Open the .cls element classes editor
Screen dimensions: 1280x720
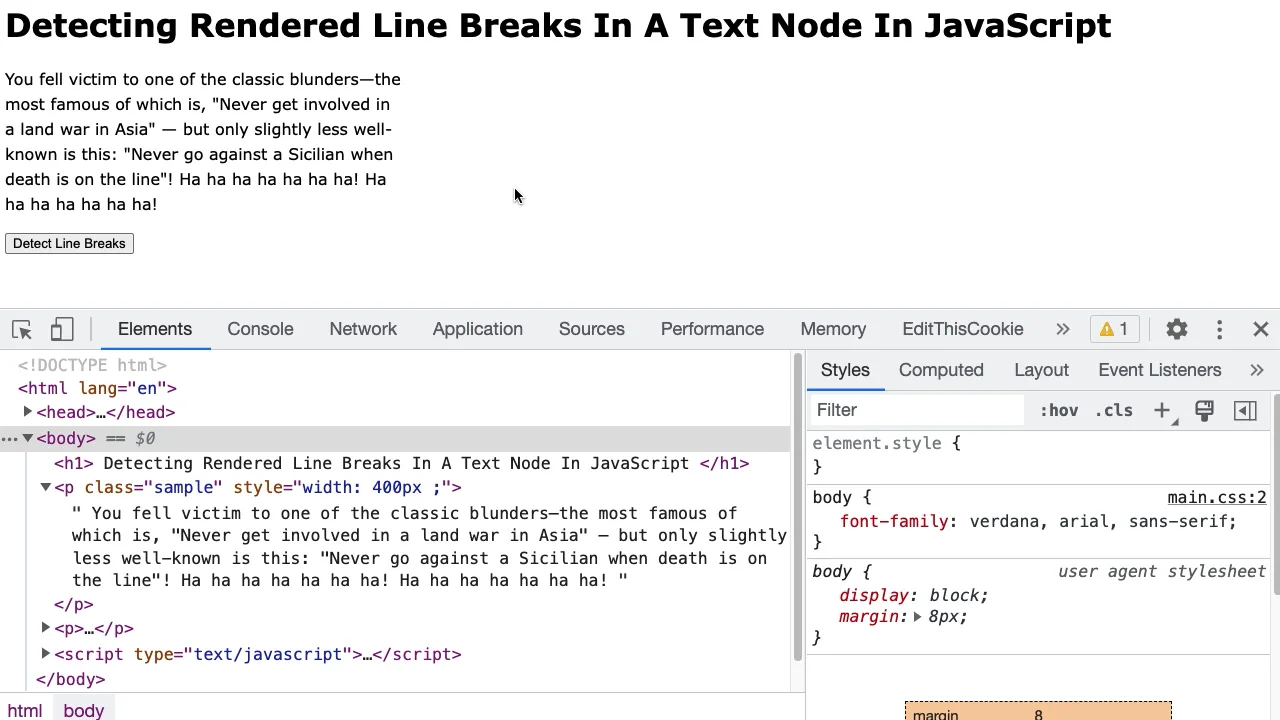pos(1113,410)
